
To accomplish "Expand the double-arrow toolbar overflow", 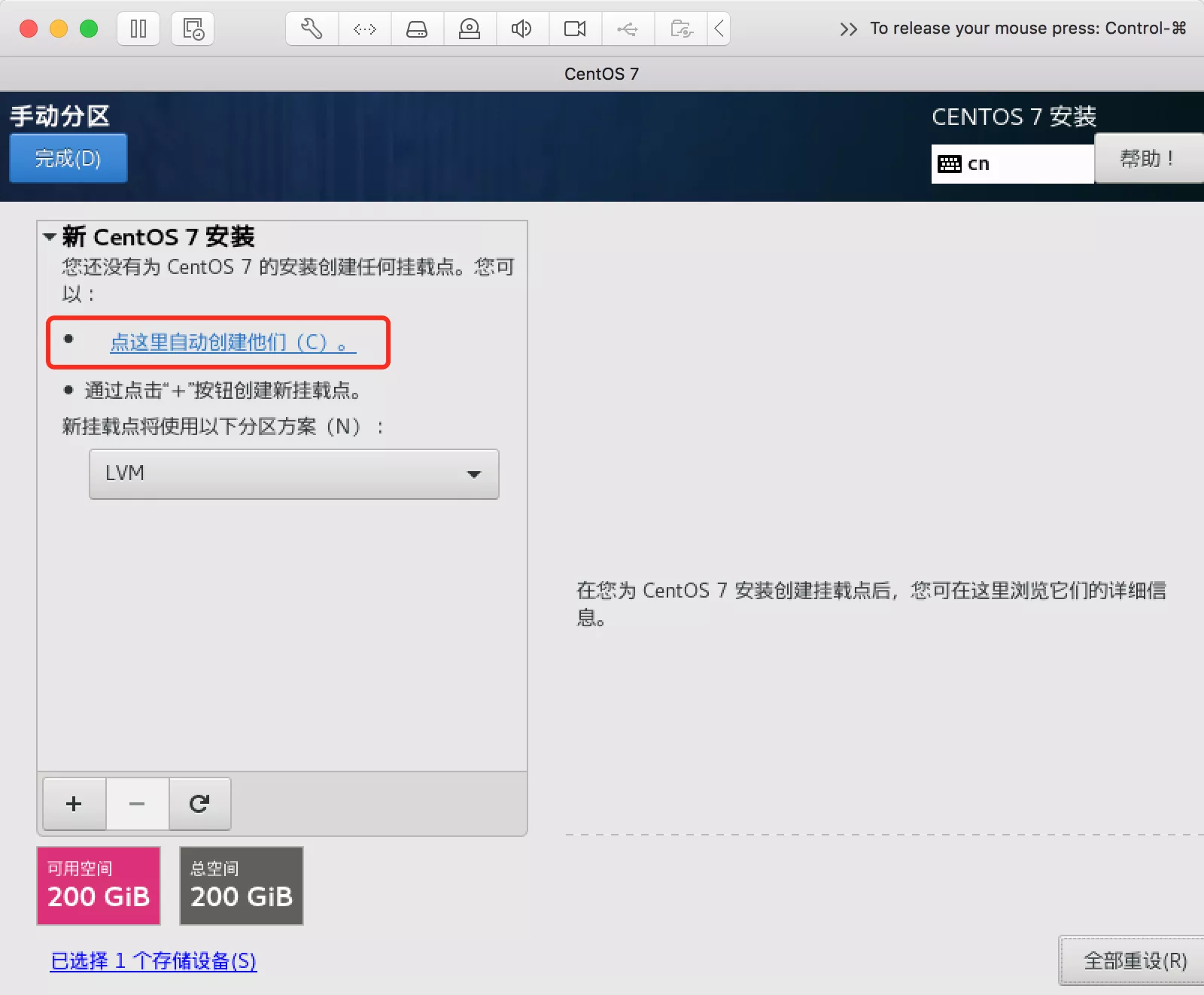I will click(848, 29).
